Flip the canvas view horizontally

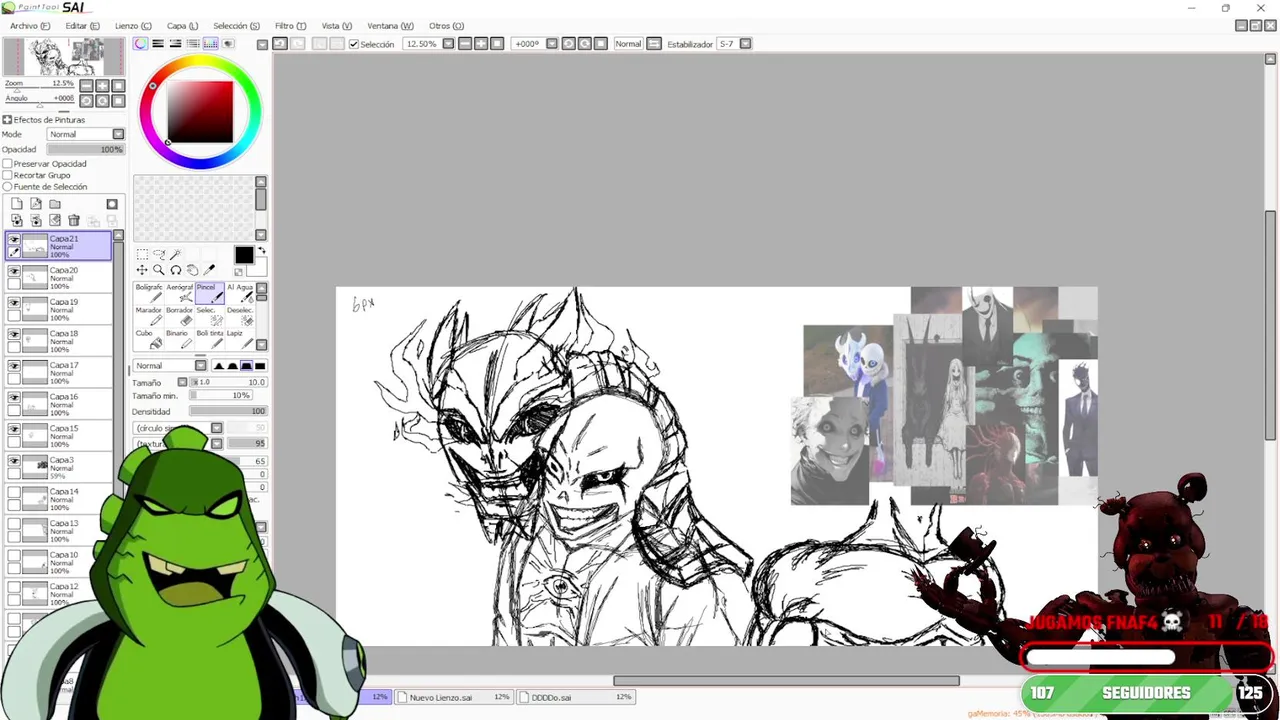pos(654,44)
